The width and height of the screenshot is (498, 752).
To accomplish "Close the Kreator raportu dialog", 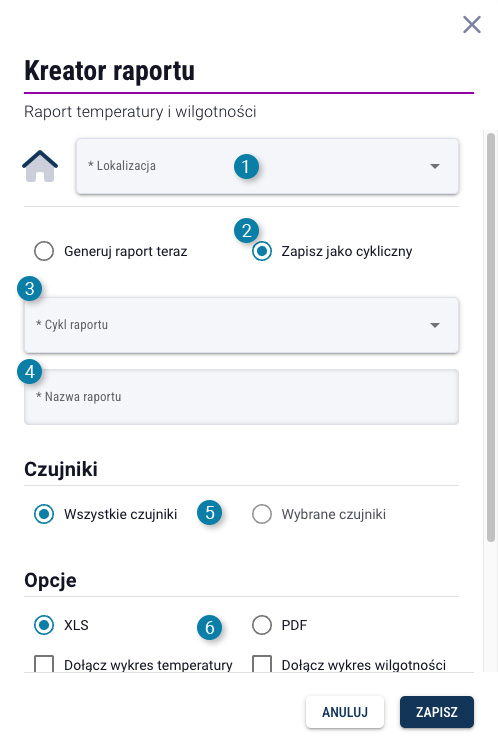I will pos(472,24).
